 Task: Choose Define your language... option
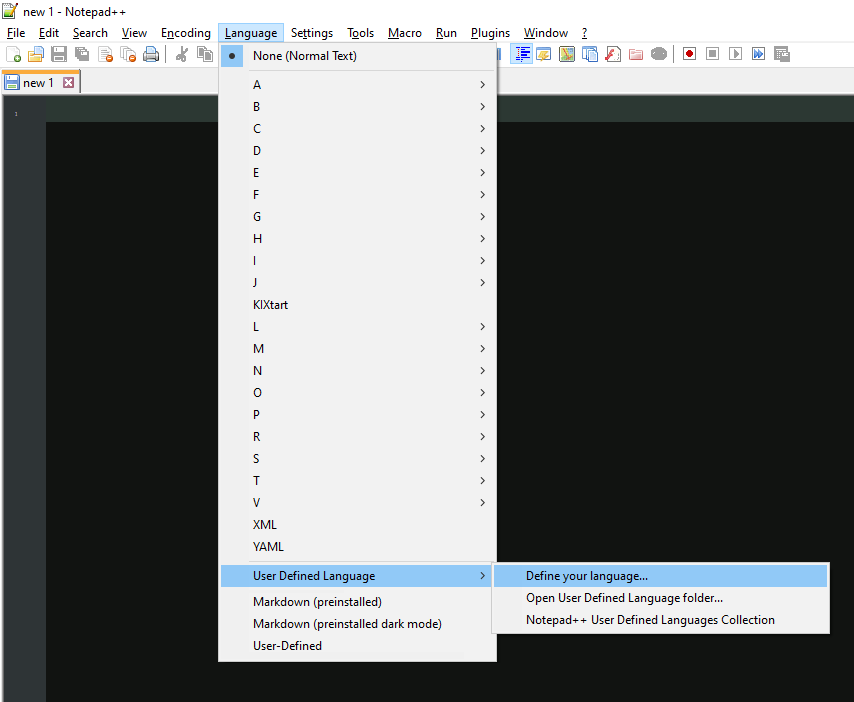click(661, 576)
